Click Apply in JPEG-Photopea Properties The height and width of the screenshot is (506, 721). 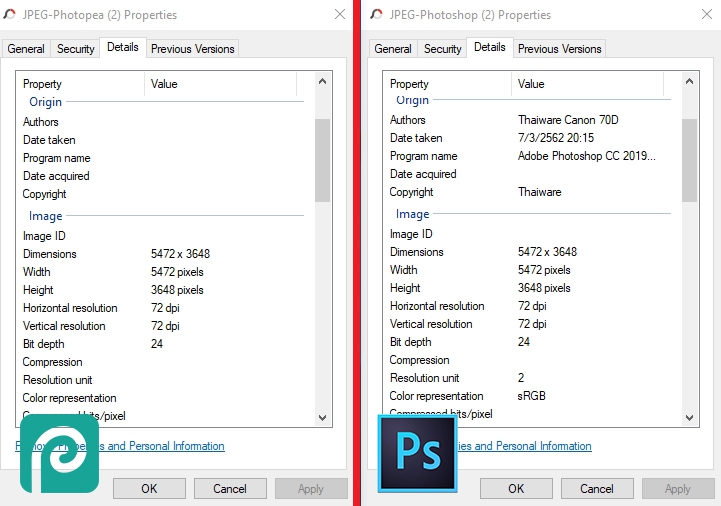point(311,489)
